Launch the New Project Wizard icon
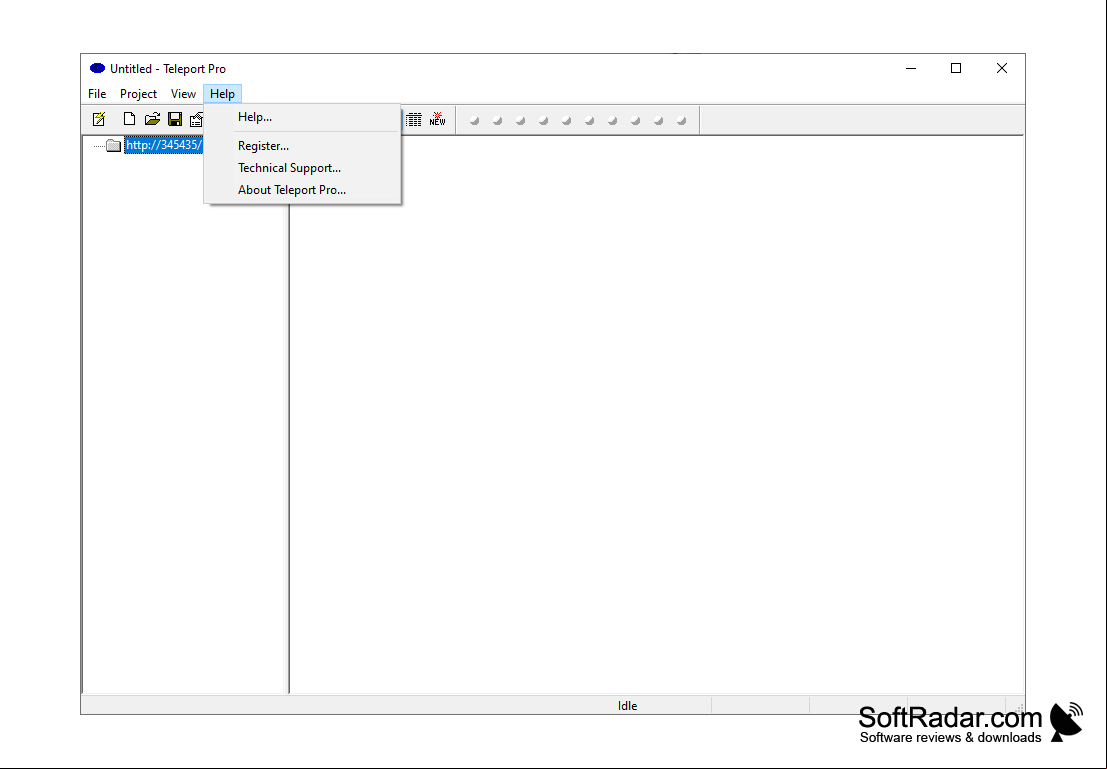 (99, 119)
